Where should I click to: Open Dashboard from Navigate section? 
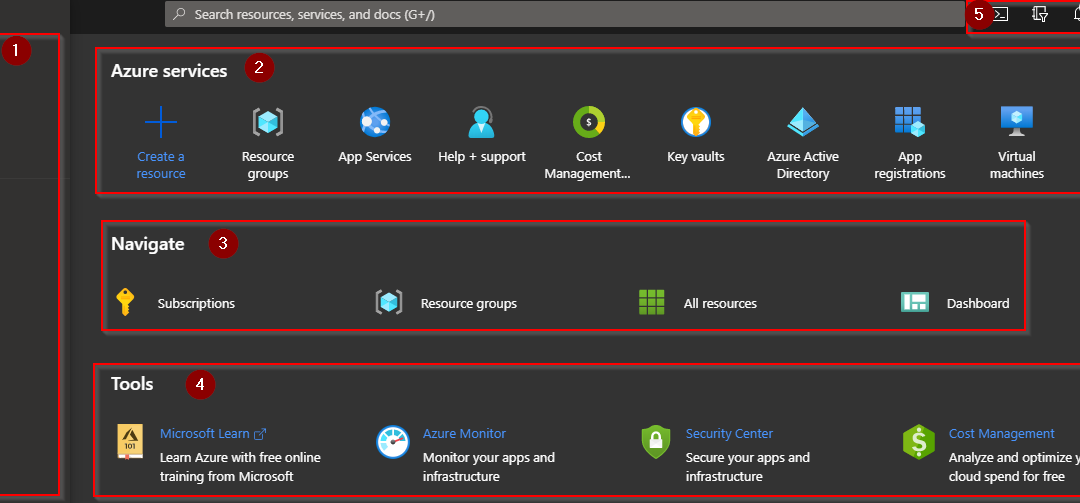[978, 303]
